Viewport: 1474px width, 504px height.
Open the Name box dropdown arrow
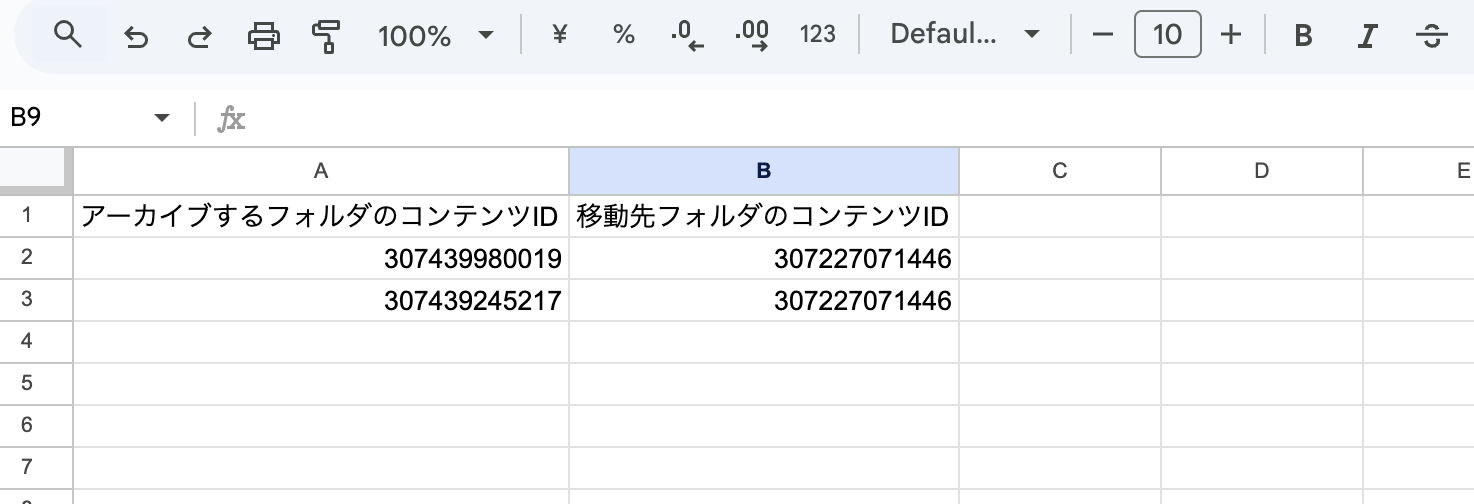(162, 118)
